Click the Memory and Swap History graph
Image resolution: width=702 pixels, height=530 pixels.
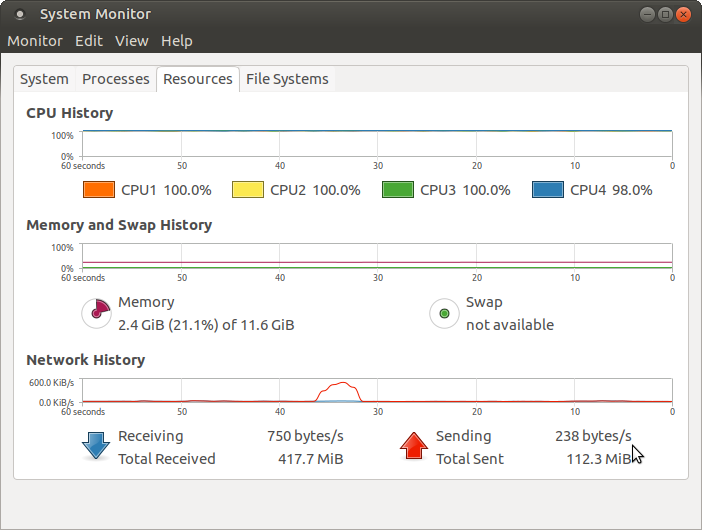pyautogui.click(x=376, y=256)
